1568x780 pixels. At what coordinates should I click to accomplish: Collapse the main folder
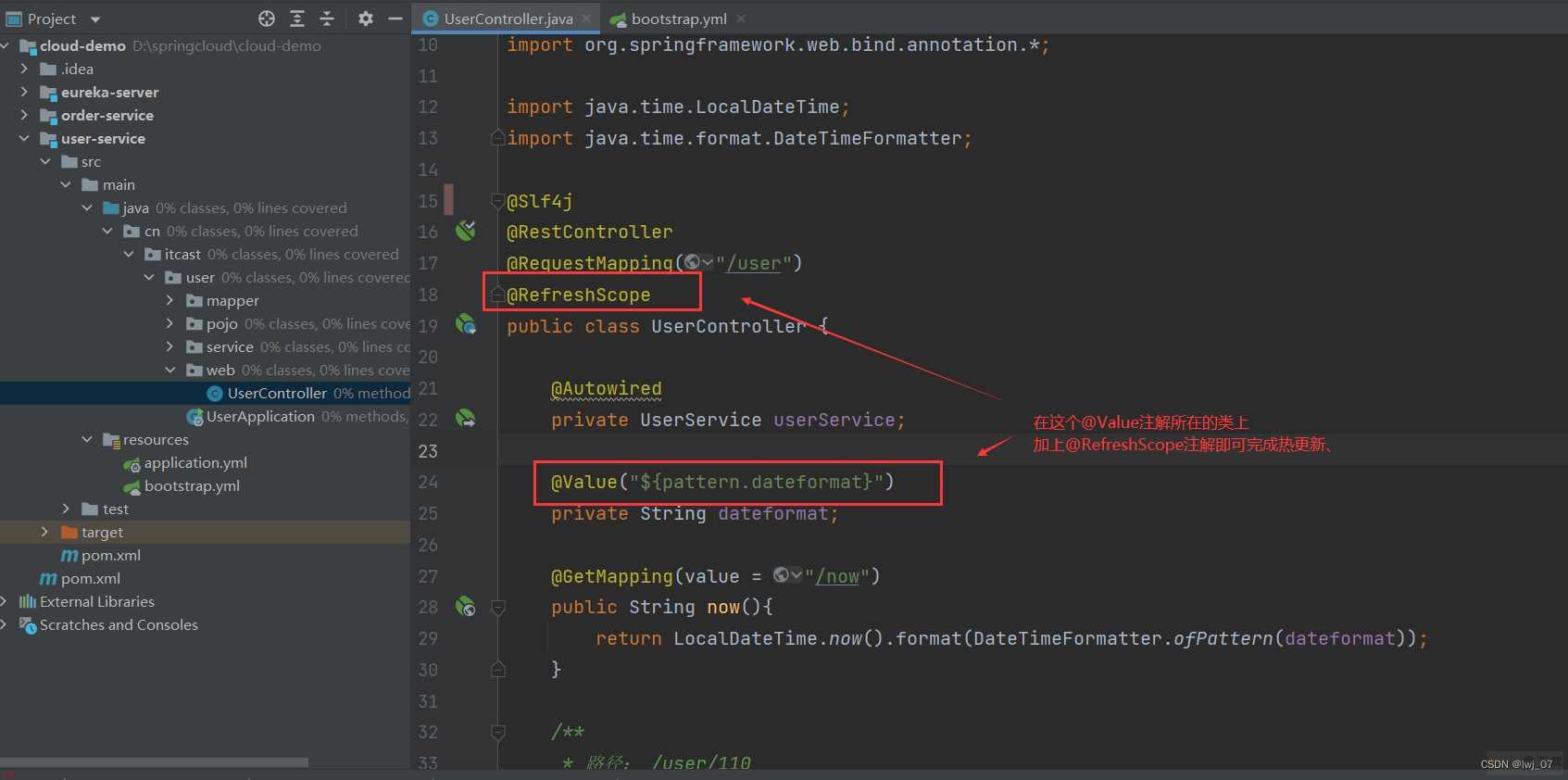coord(67,184)
